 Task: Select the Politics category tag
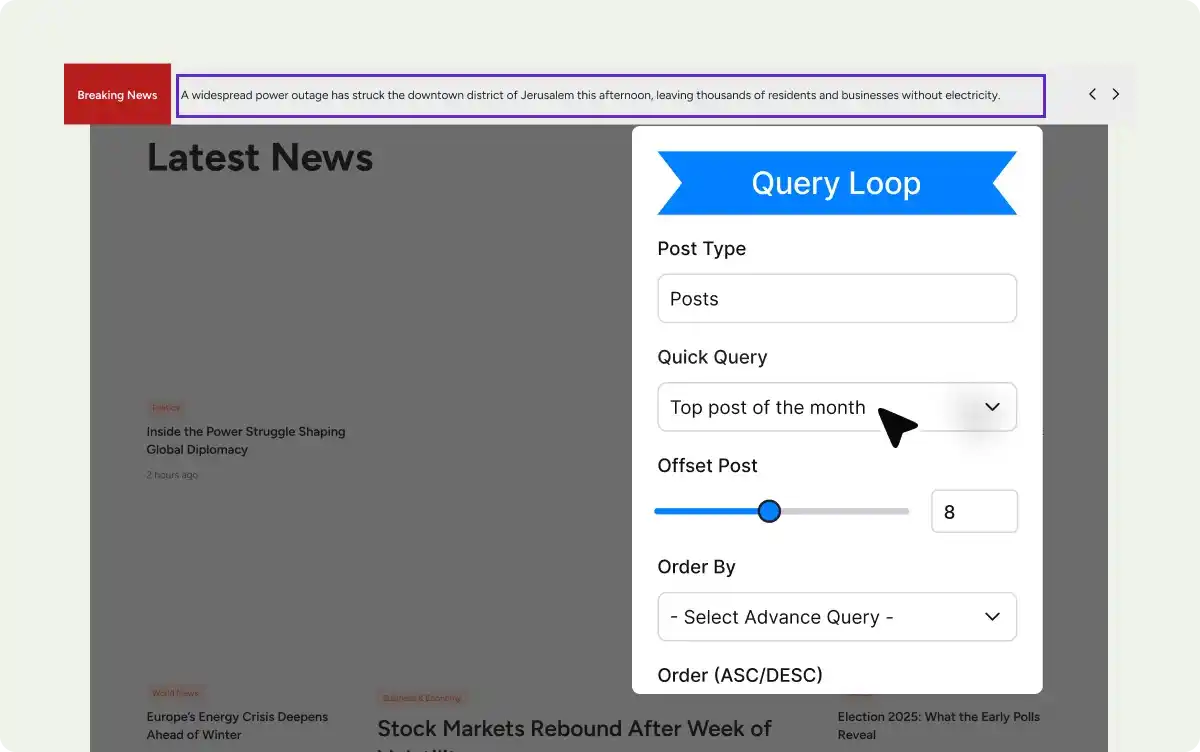166,408
